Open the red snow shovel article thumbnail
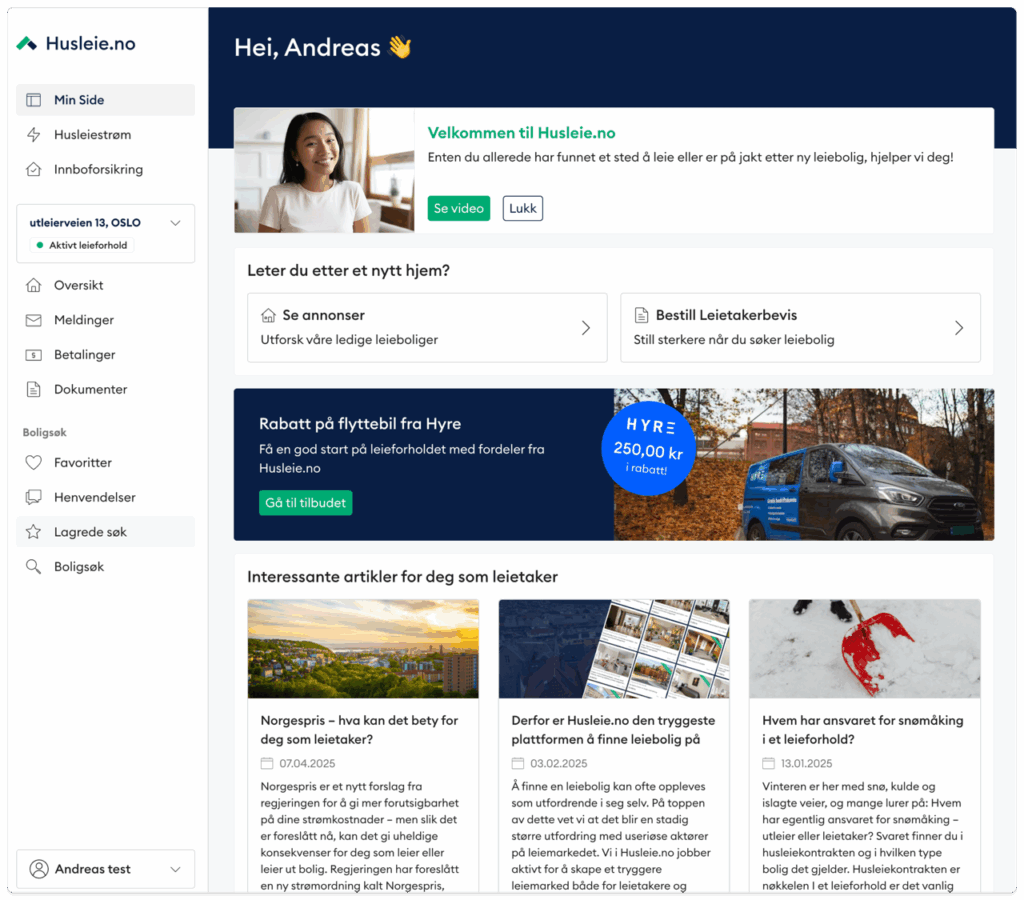Image resolution: width=1024 pixels, height=900 pixels. pyautogui.click(x=864, y=649)
